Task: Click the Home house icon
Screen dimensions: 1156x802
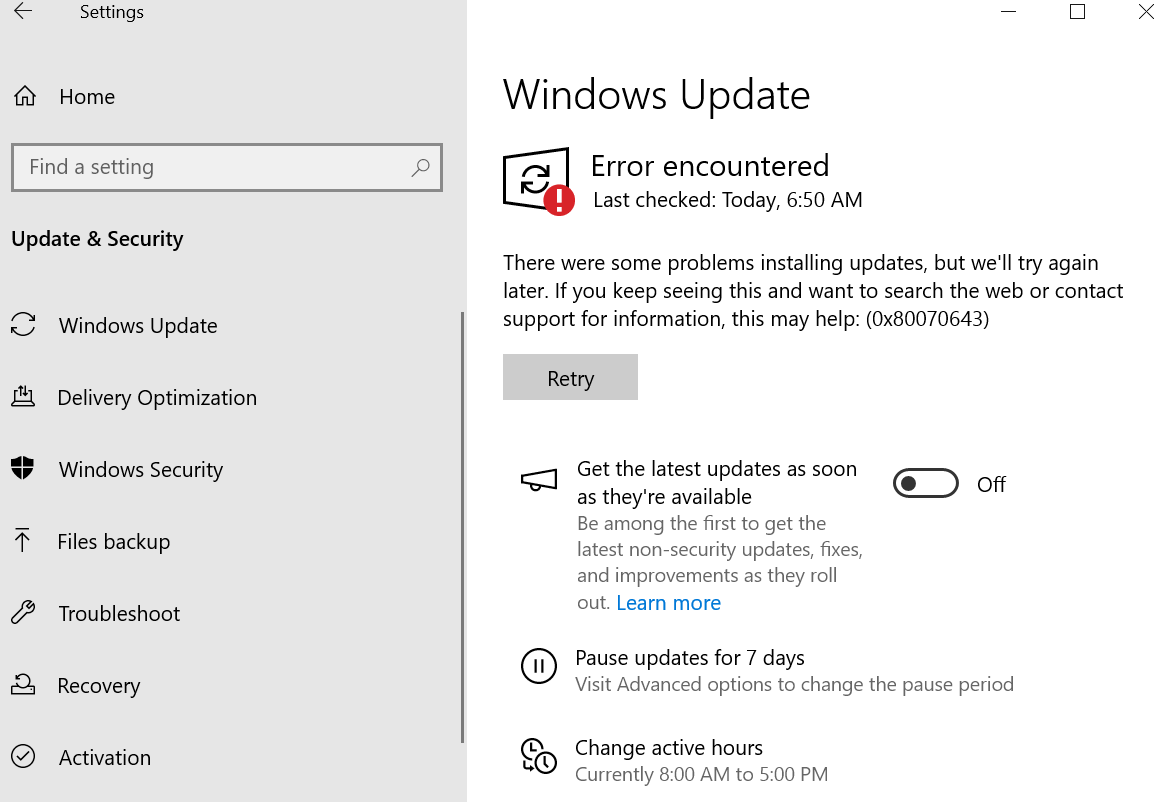Action: (25, 96)
